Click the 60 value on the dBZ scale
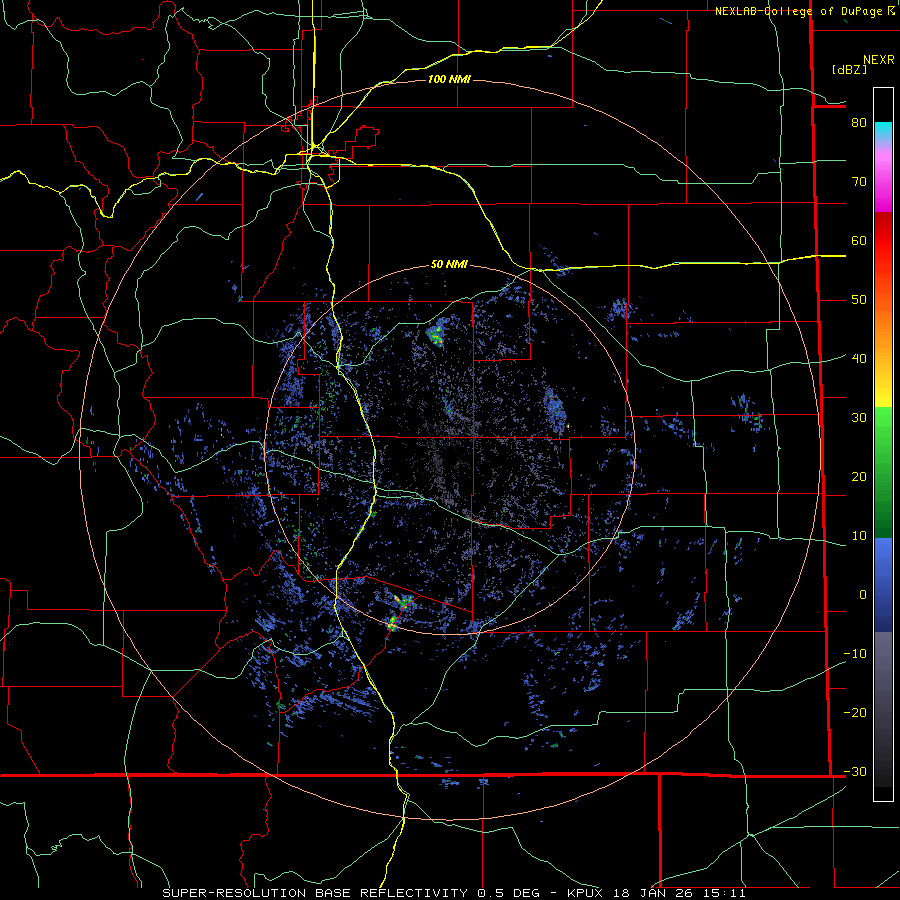The height and width of the screenshot is (900, 900). click(859, 241)
